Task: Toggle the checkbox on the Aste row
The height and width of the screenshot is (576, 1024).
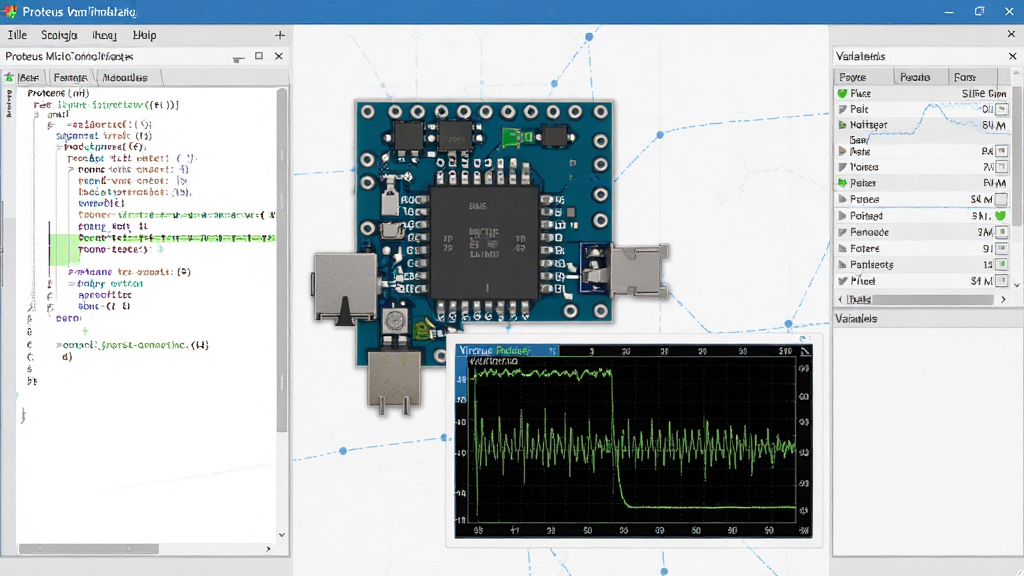Action: click(1002, 152)
